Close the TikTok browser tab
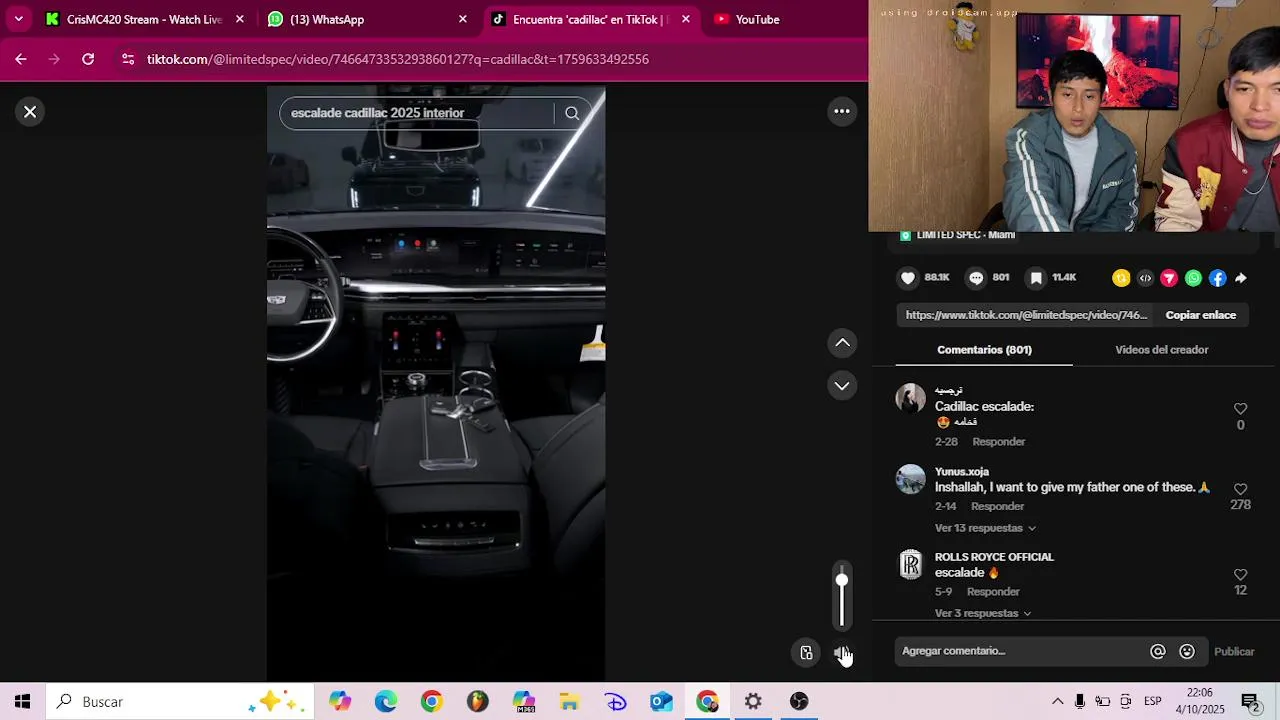 pyautogui.click(x=685, y=19)
